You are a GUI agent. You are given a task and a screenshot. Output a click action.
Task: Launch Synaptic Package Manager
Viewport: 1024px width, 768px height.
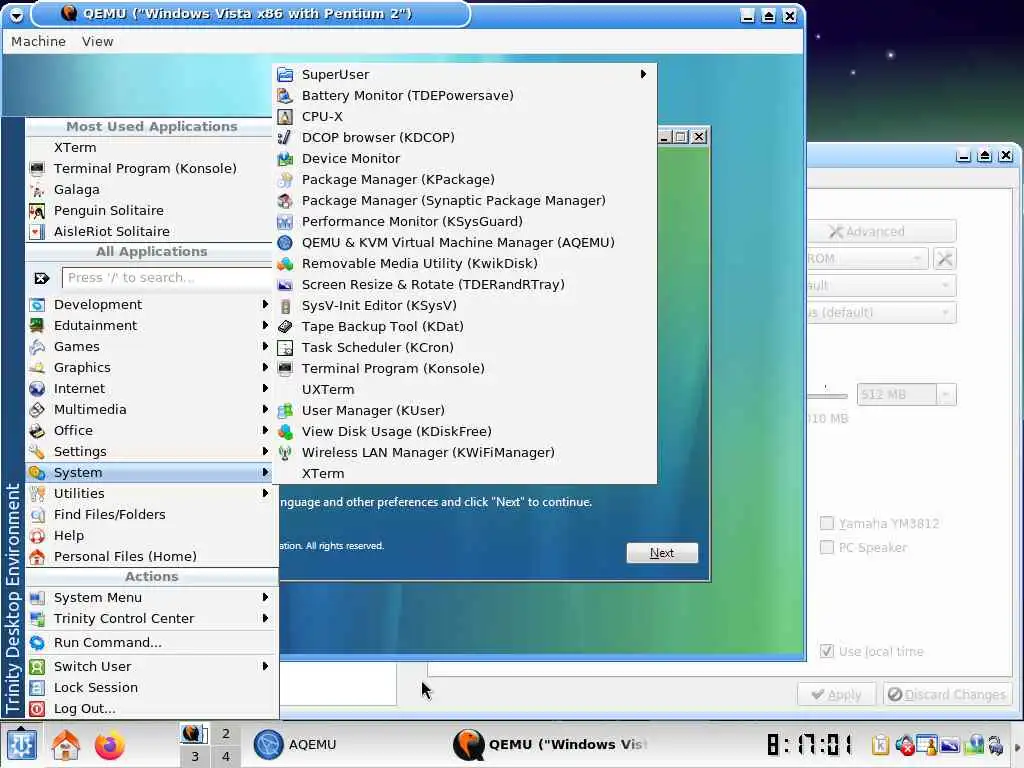click(464, 200)
